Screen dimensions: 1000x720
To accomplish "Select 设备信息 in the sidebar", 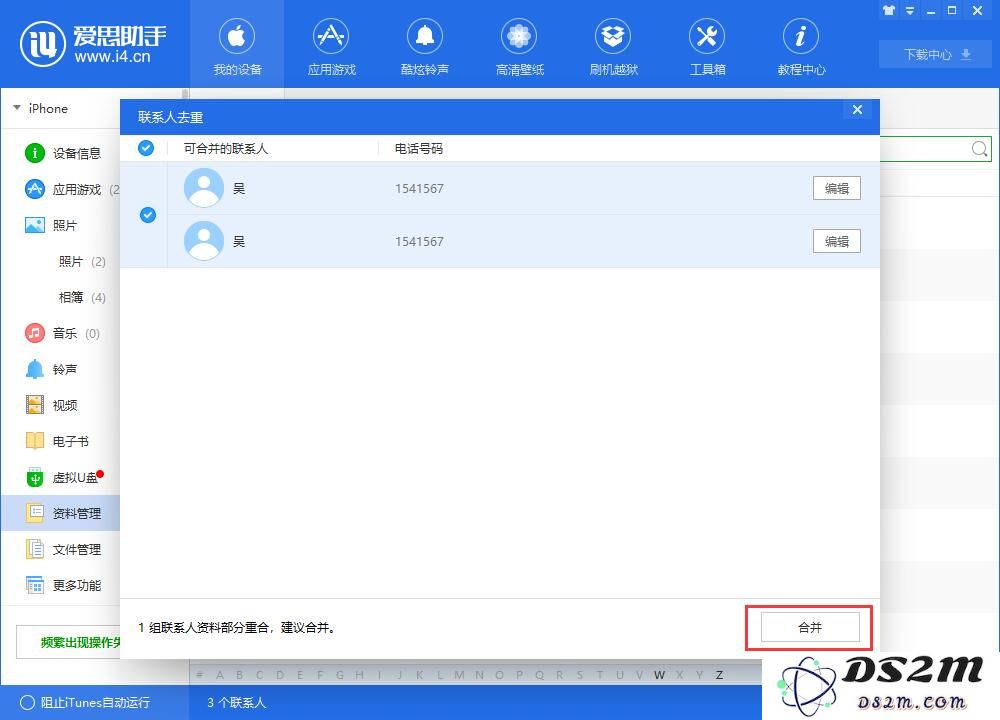I will coord(62,153).
